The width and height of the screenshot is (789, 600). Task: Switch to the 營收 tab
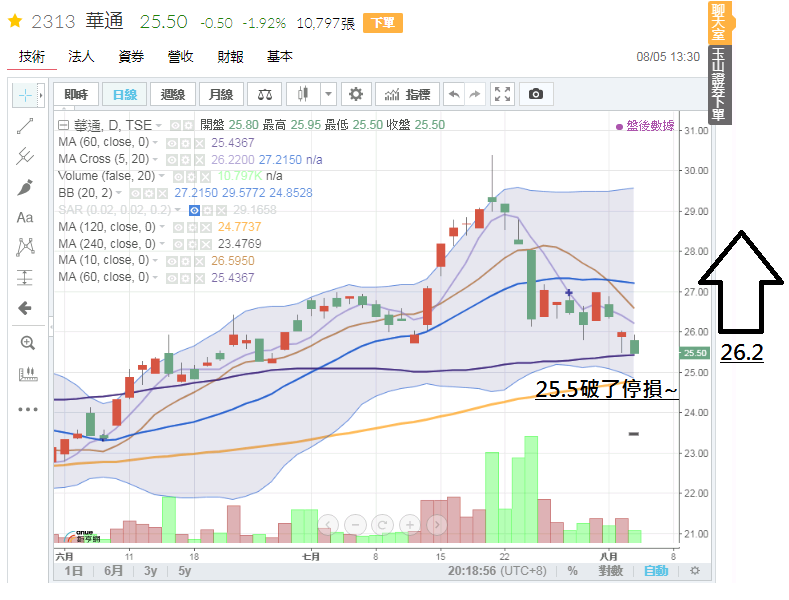(180, 56)
